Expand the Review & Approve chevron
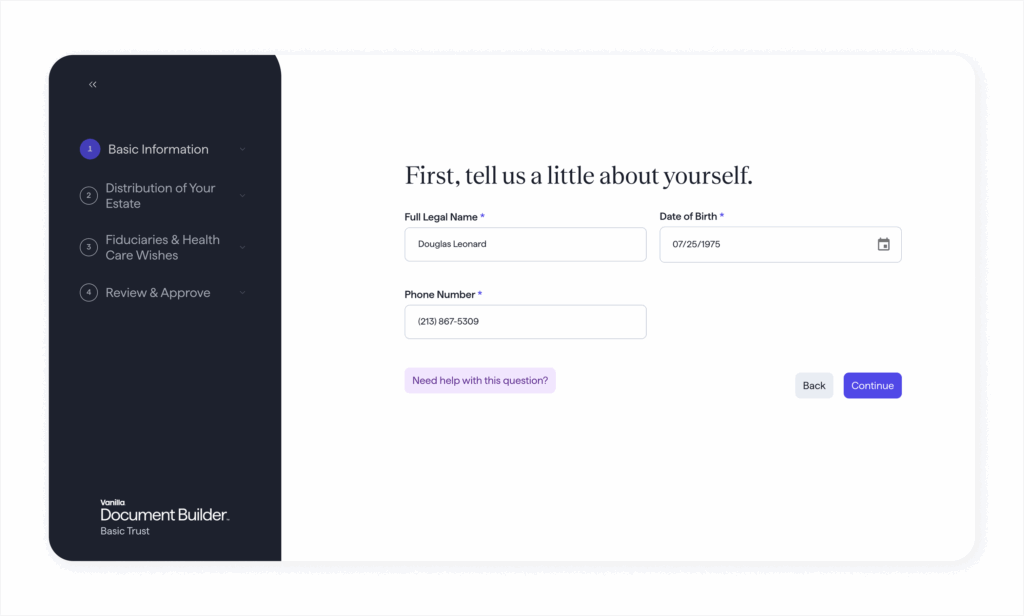The height and width of the screenshot is (616, 1024). (242, 293)
